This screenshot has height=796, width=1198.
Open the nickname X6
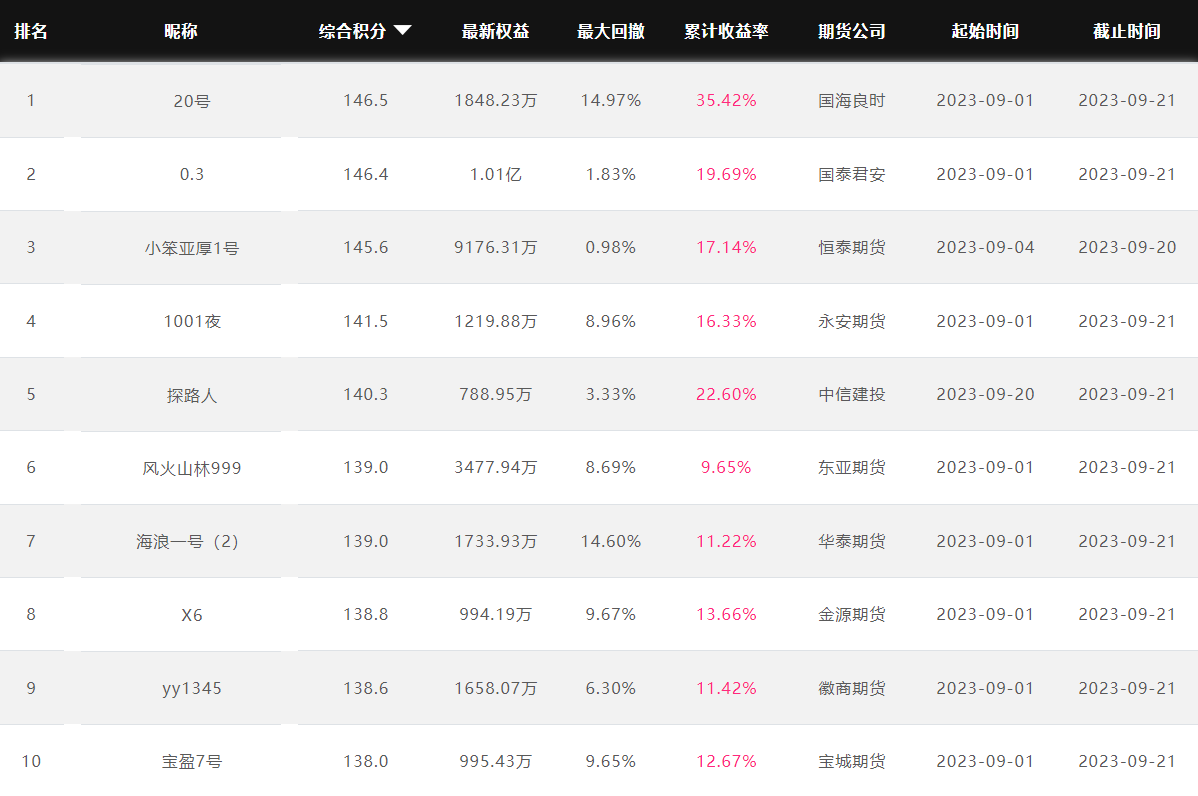pyautogui.click(x=192, y=615)
